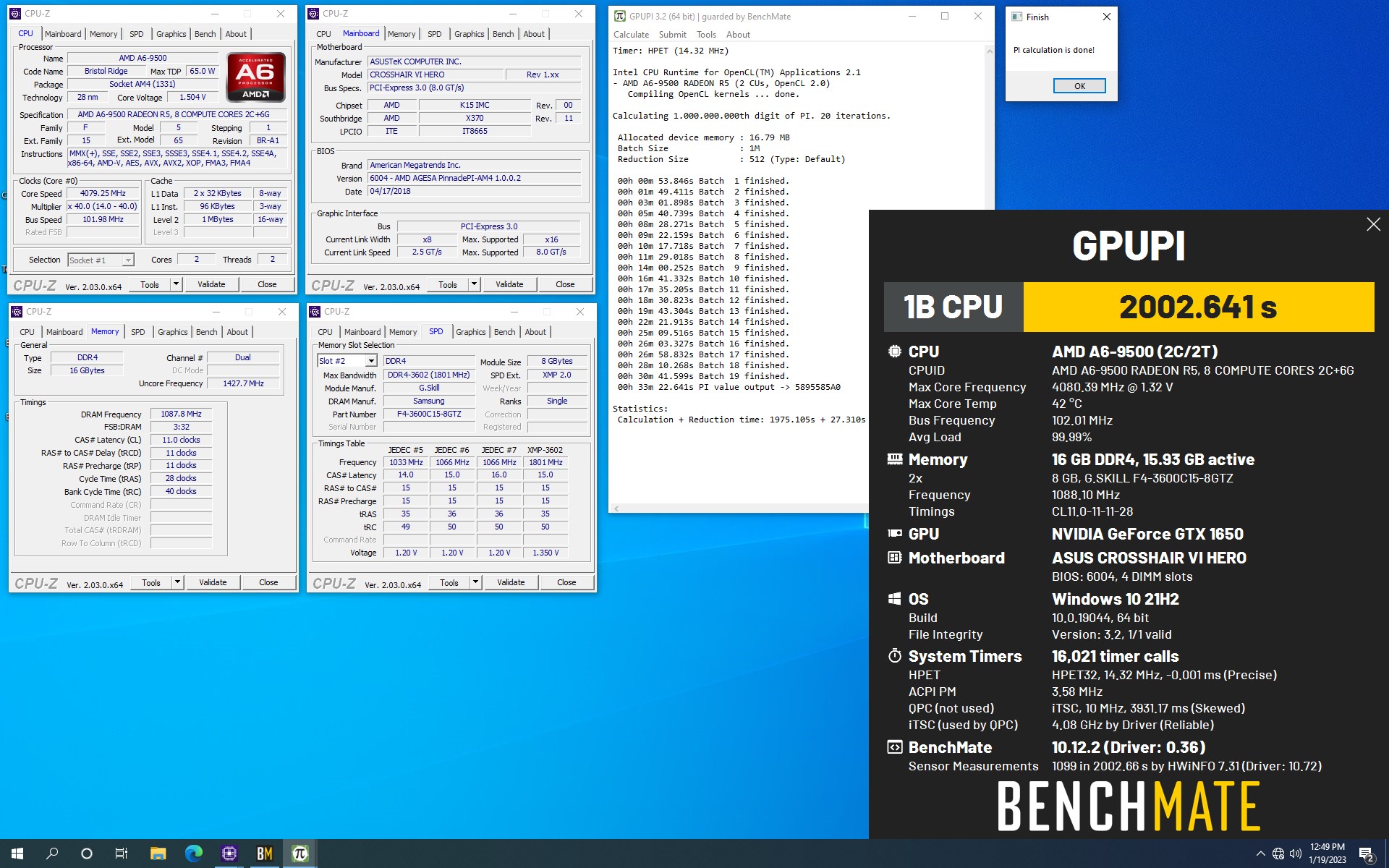Image resolution: width=1389 pixels, height=868 pixels.
Task: Select Core Voltage 1.504 V value
Action: [192, 97]
